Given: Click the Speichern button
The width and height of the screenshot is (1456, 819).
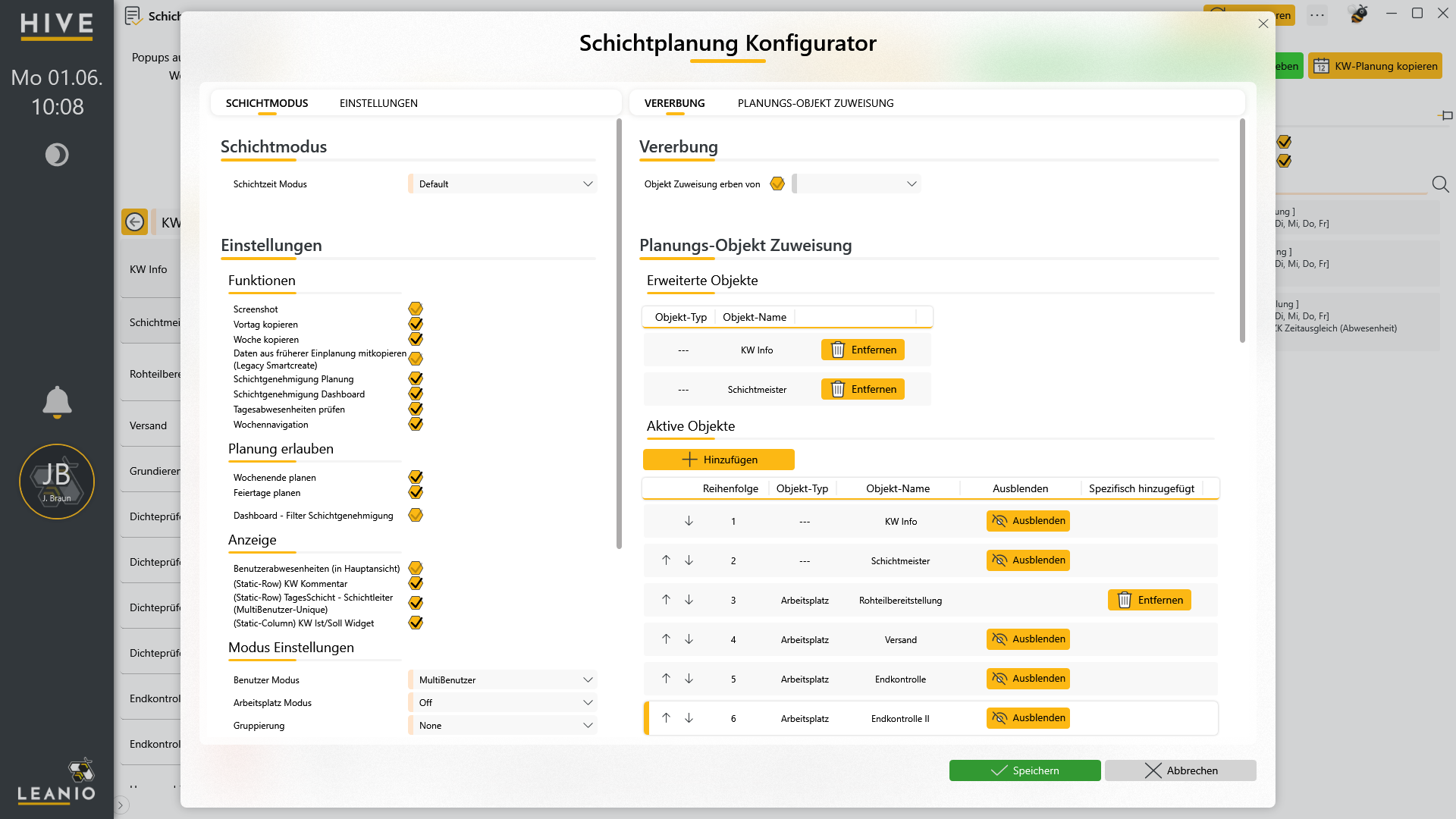Looking at the screenshot, I should click(x=1025, y=770).
